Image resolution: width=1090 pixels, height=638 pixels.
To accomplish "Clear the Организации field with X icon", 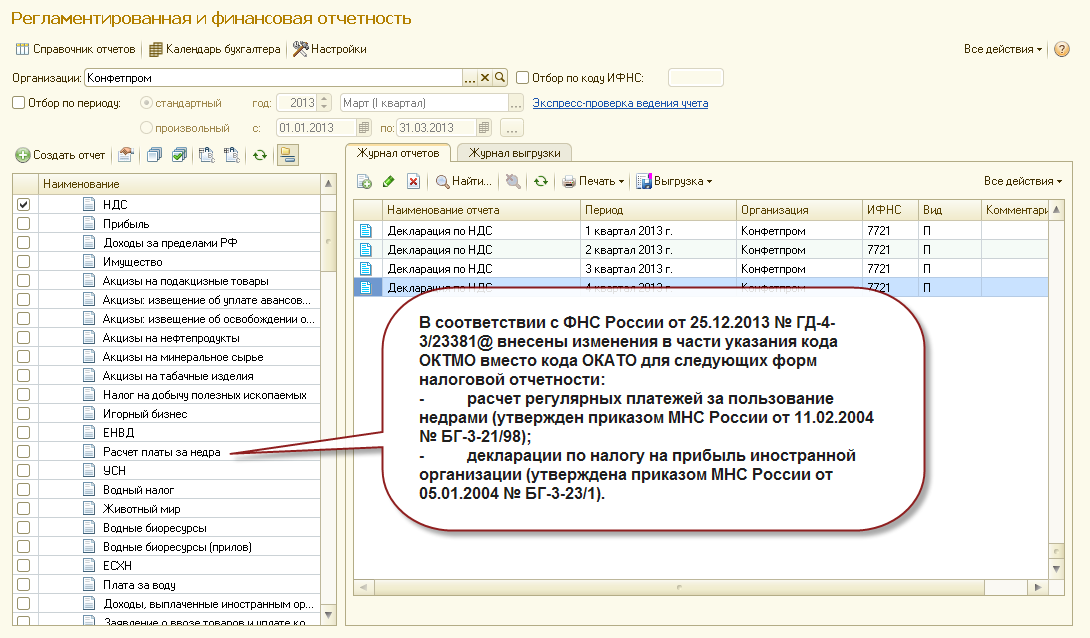I will point(485,78).
